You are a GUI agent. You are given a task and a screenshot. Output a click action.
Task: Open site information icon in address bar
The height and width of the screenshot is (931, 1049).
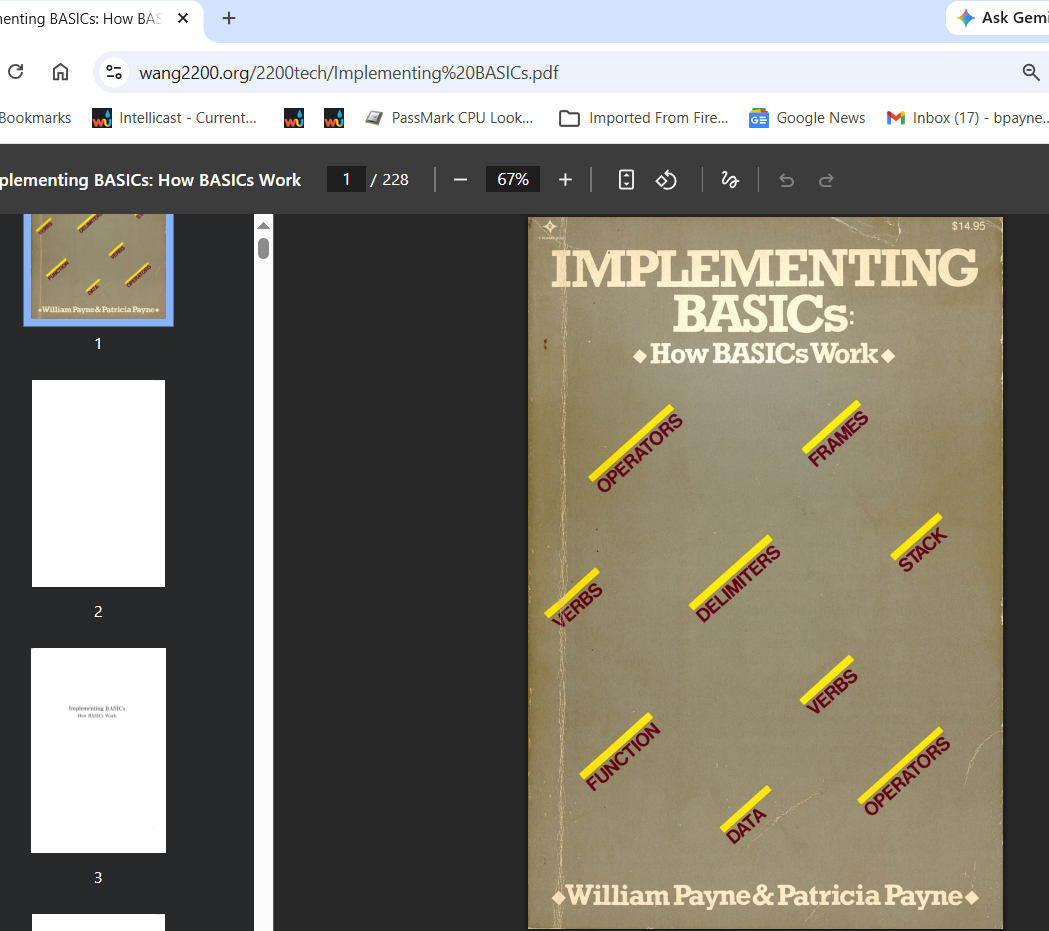pyautogui.click(x=115, y=72)
